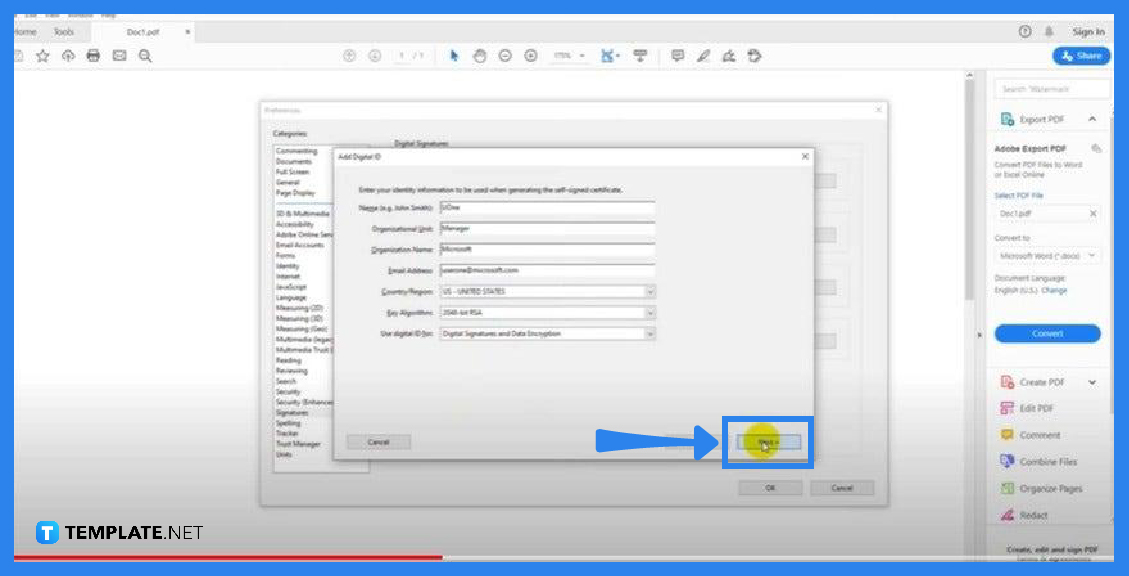Screen dimensions: 1129x576
Task: Switch to the Tools tab
Action: click(x=63, y=32)
